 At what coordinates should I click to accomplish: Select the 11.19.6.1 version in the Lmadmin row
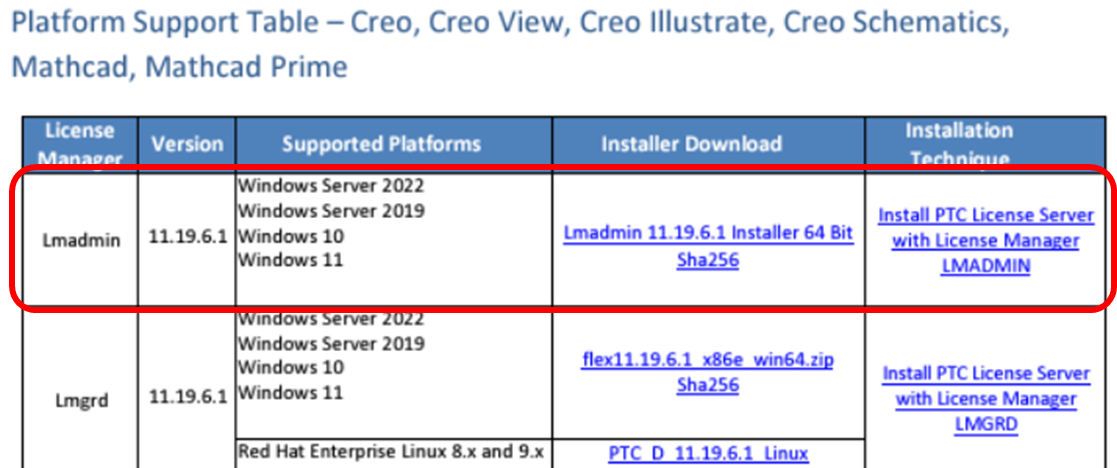186,241
